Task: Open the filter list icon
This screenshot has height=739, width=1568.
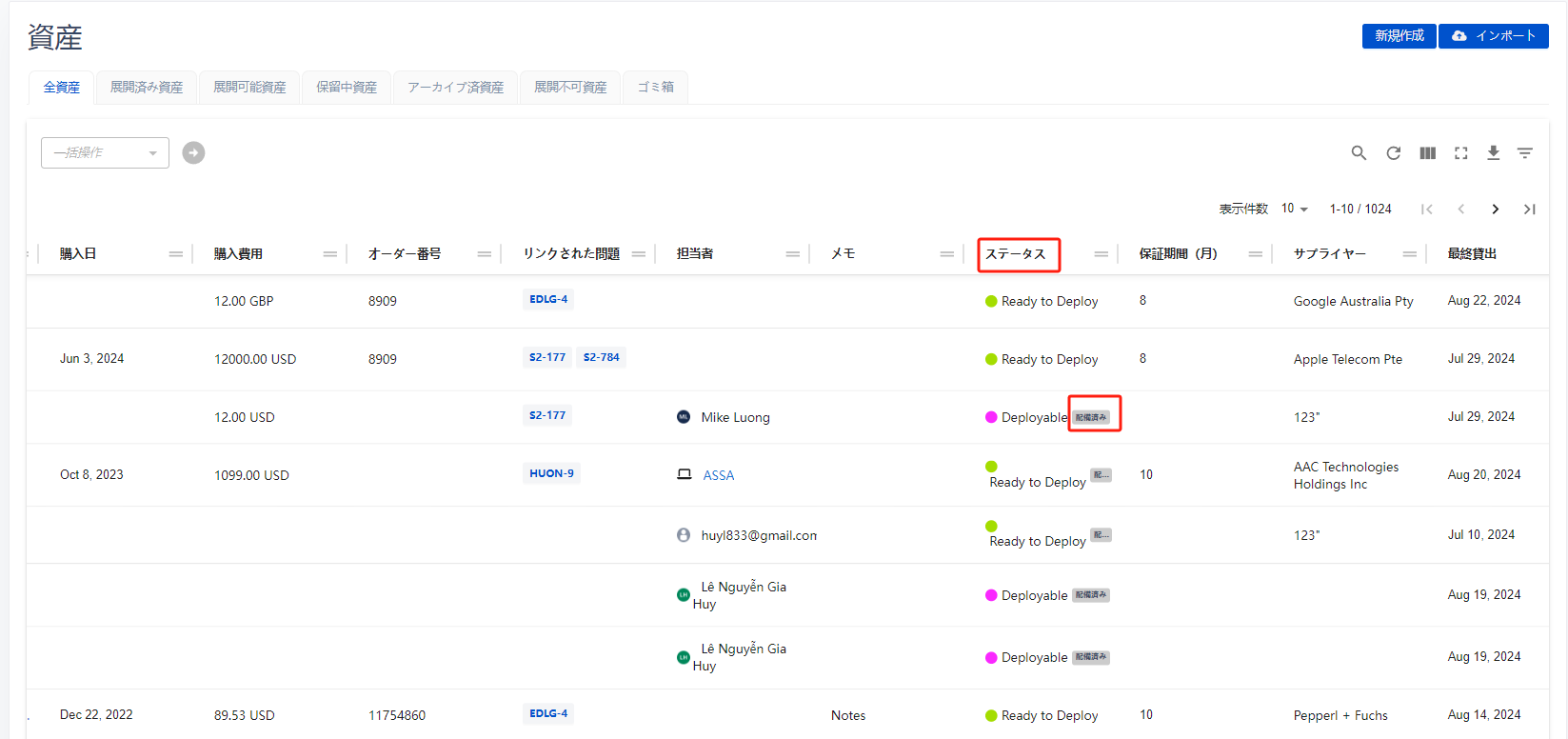Action: pyautogui.click(x=1524, y=153)
